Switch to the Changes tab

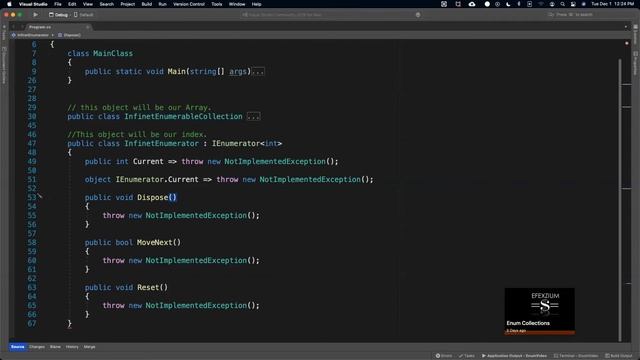coord(37,347)
